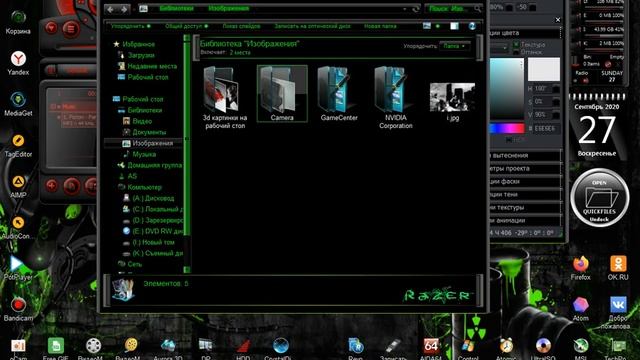Pick a shade in the color gradient square
This screenshot has width=640, height=360.
pyautogui.click(x=507, y=89)
